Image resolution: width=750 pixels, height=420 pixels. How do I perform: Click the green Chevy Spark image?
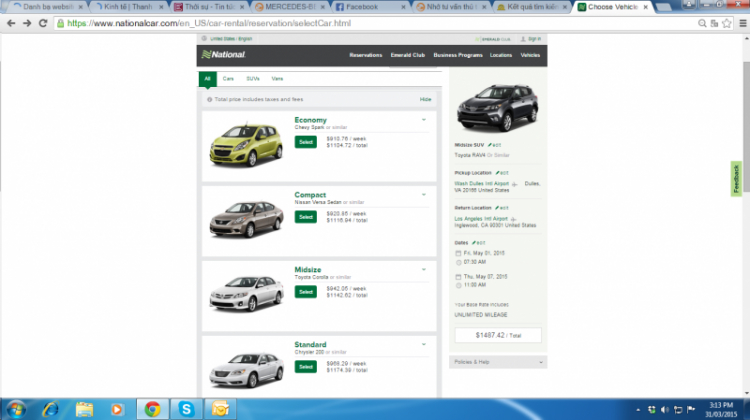pyautogui.click(x=246, y=145)
